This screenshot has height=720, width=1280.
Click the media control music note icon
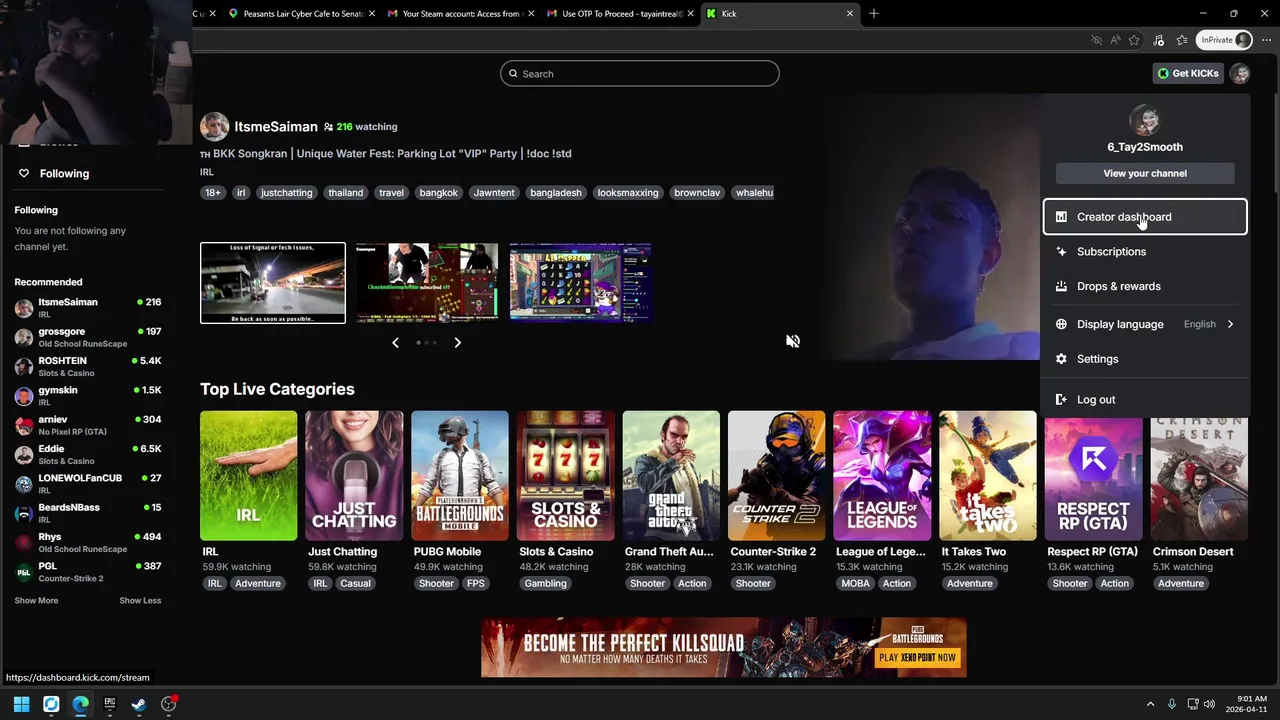point(1158,40)
